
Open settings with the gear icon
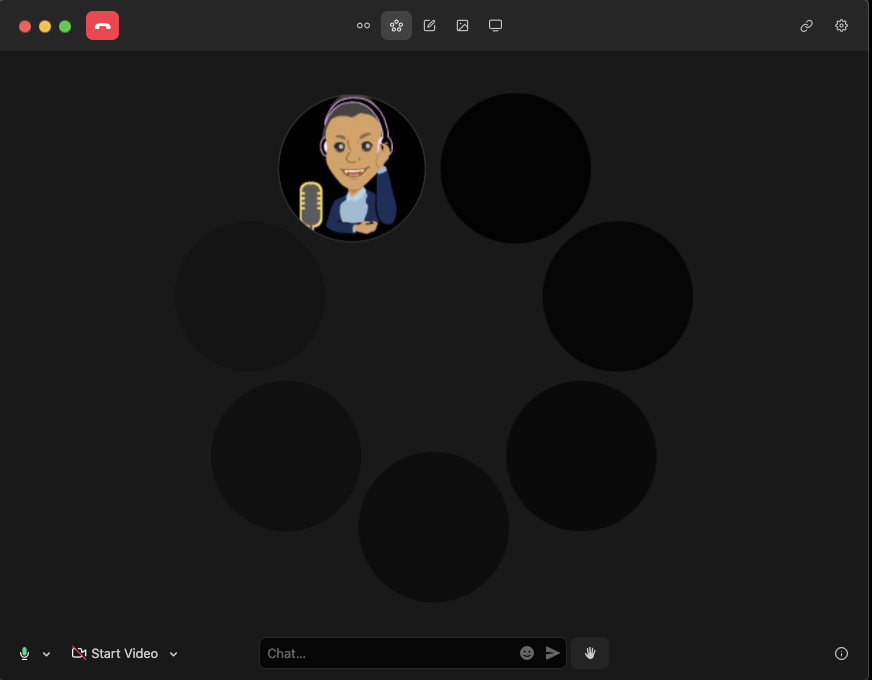point(841,26)
